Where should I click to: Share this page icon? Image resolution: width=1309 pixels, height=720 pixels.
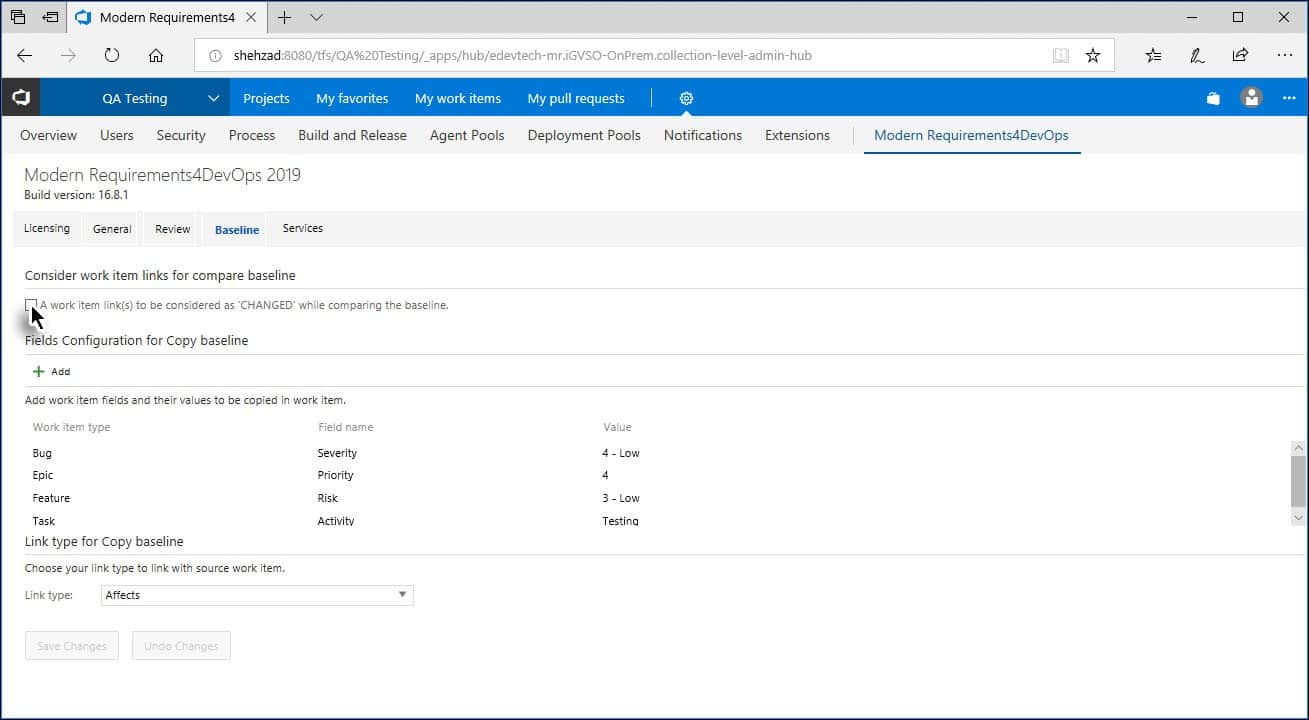pyautogui.click(x=1240, y=56)
